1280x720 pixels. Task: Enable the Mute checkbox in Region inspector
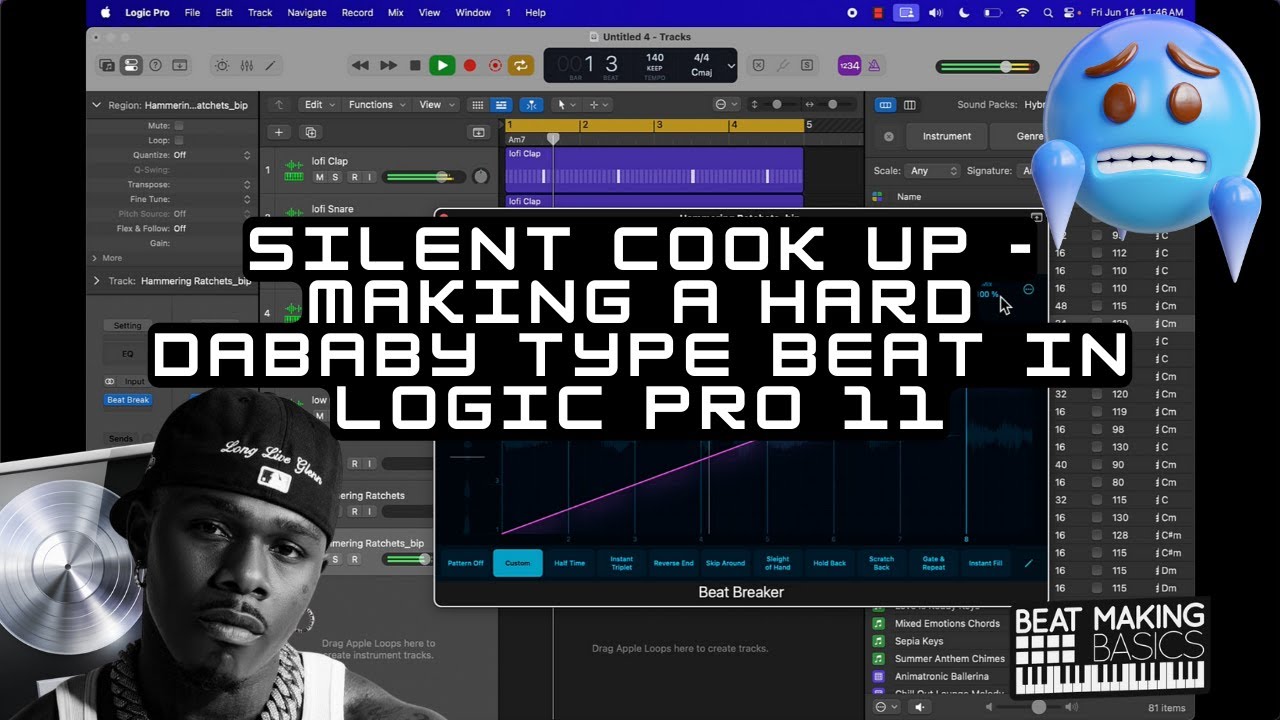[179, 126]
